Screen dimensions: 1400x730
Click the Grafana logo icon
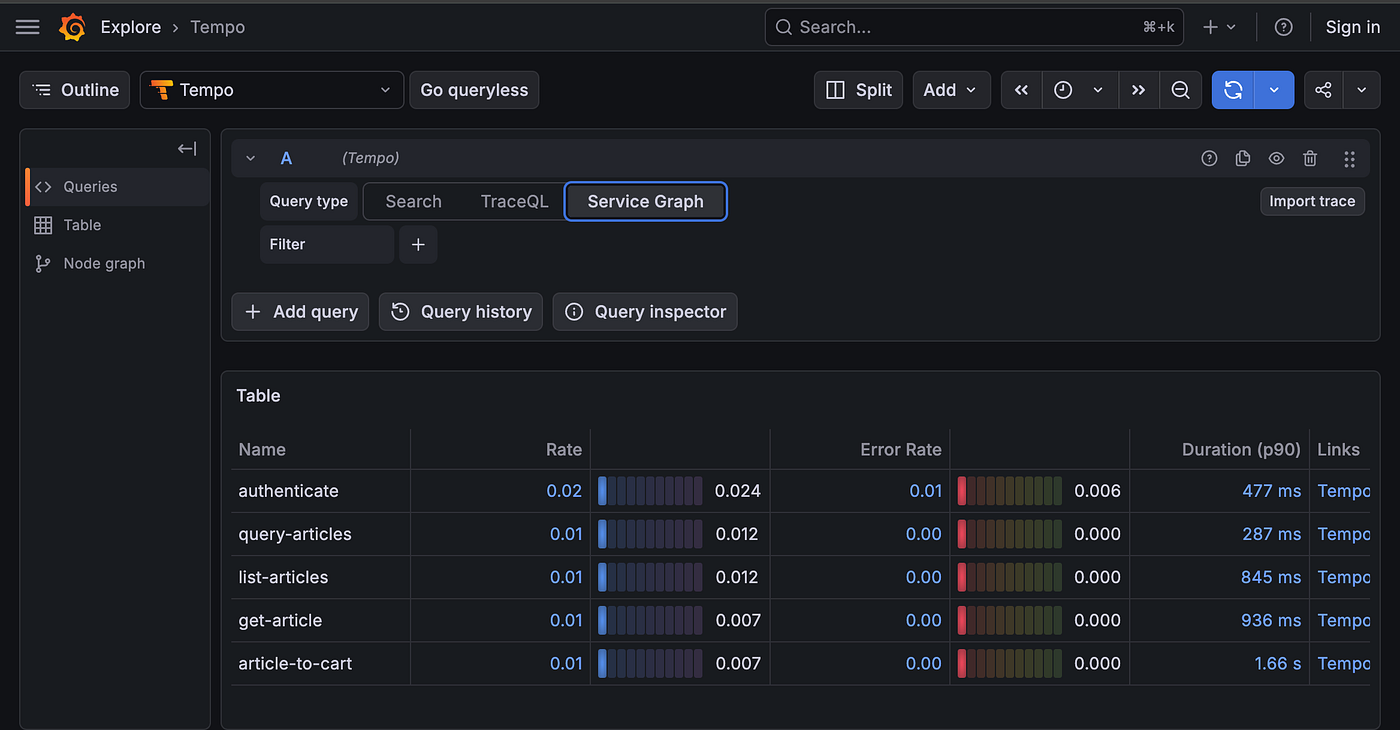[x=72, y=27]
